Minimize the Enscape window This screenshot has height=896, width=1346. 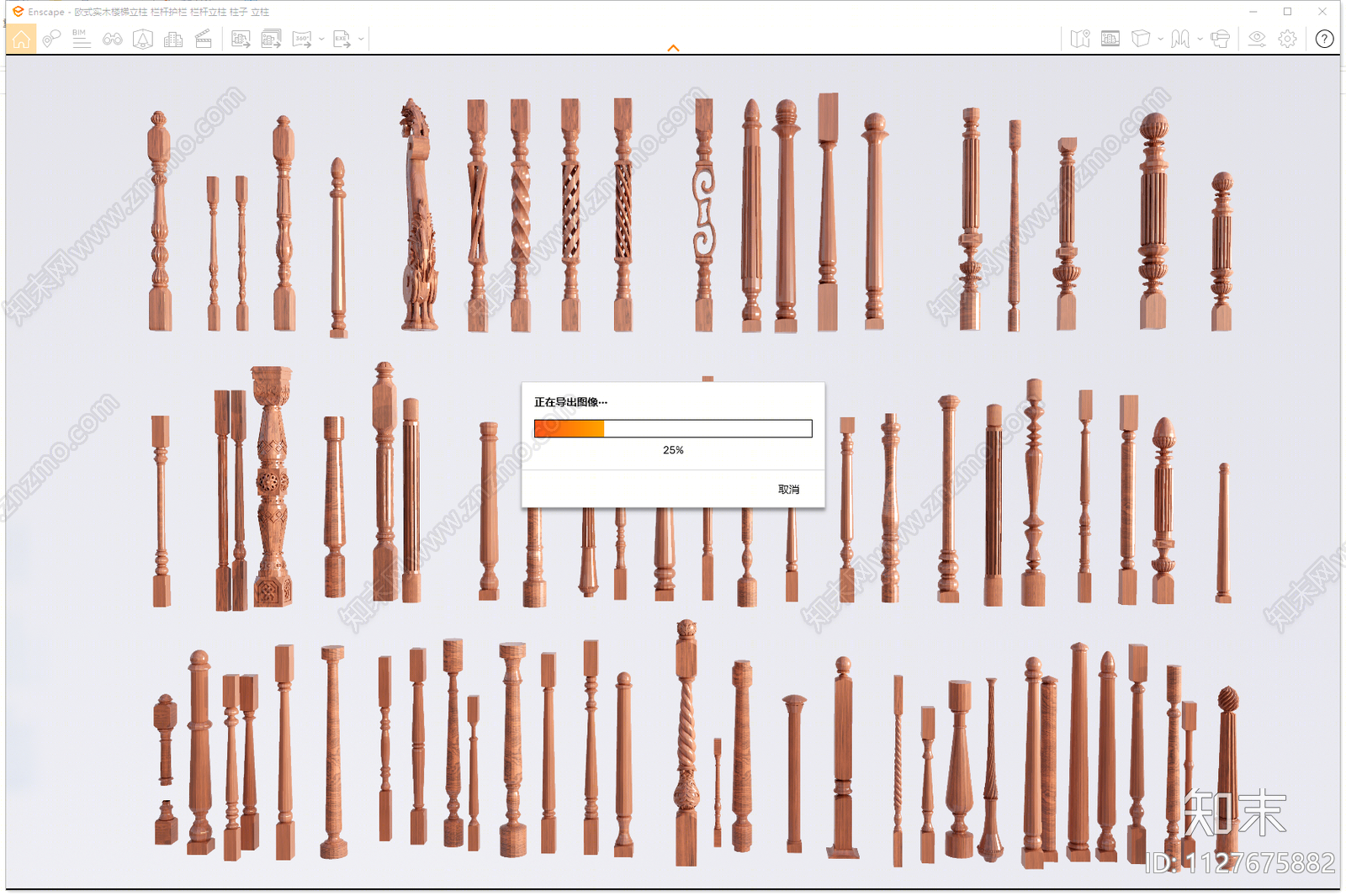coord(1253,12)
